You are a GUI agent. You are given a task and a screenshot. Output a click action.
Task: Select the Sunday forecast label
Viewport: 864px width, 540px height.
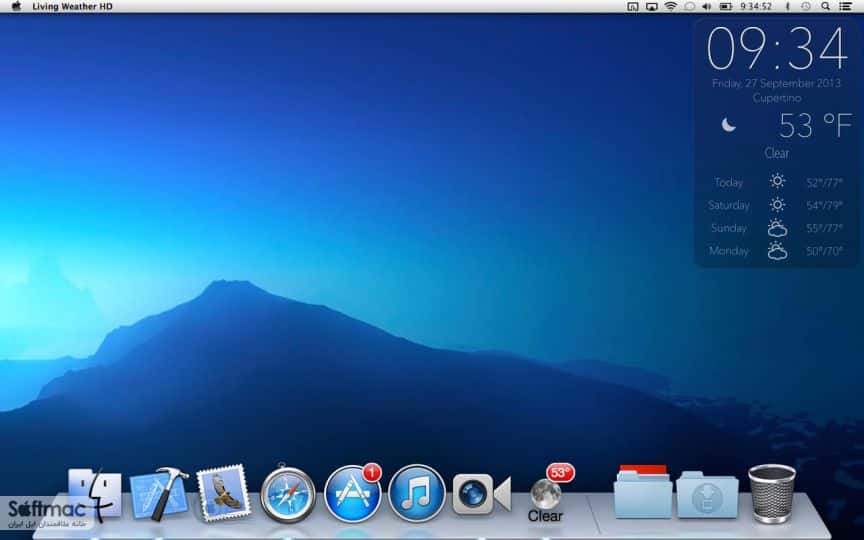click(728, 228)
